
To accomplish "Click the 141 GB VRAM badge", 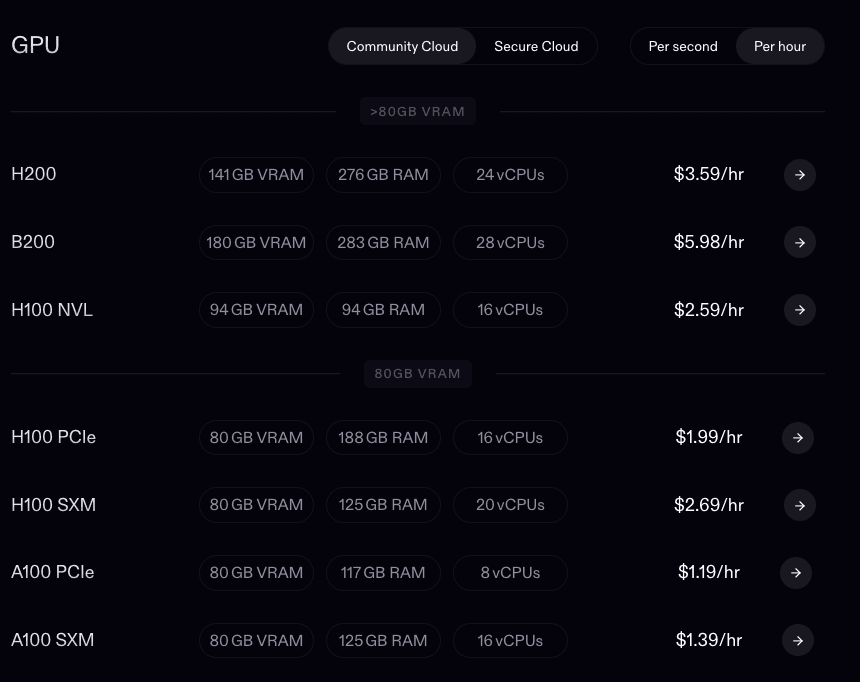I will click(x=256, y=175).
